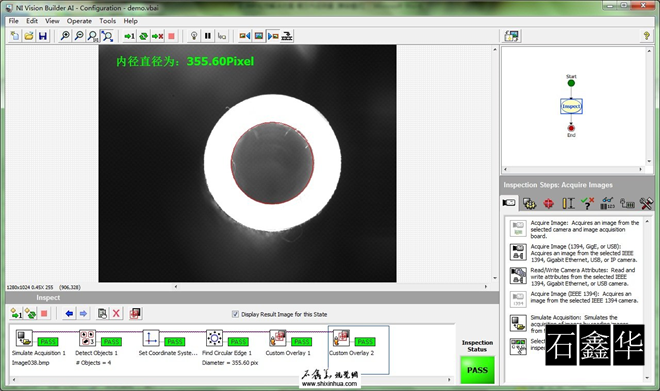Add Simulate Acquisition step from list
This screenshot has height=391, width=660.
(x=575, y=324)
